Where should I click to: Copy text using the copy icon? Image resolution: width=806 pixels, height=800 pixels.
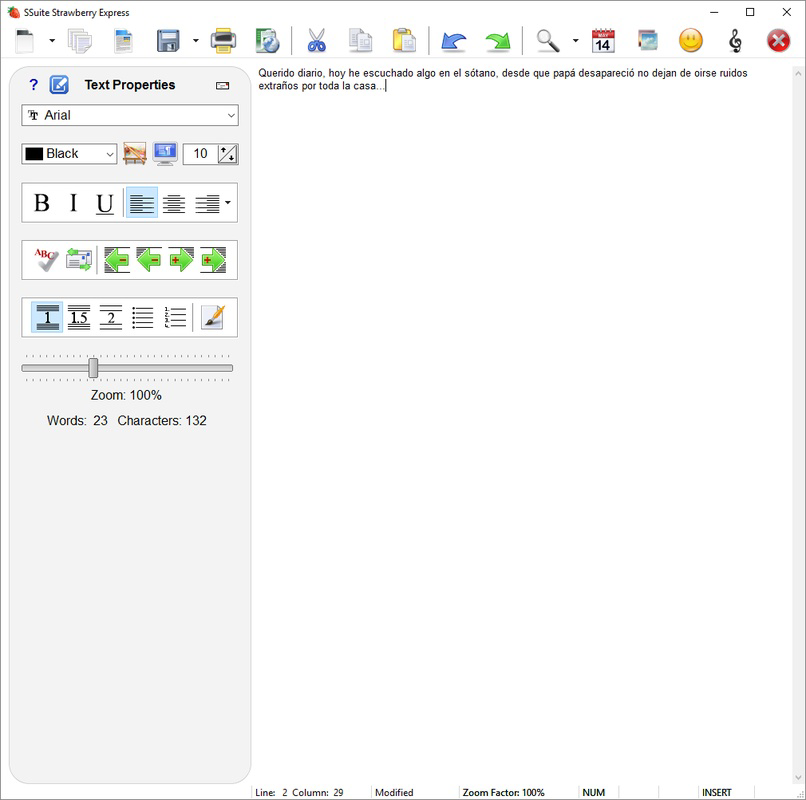coord(360,41)
